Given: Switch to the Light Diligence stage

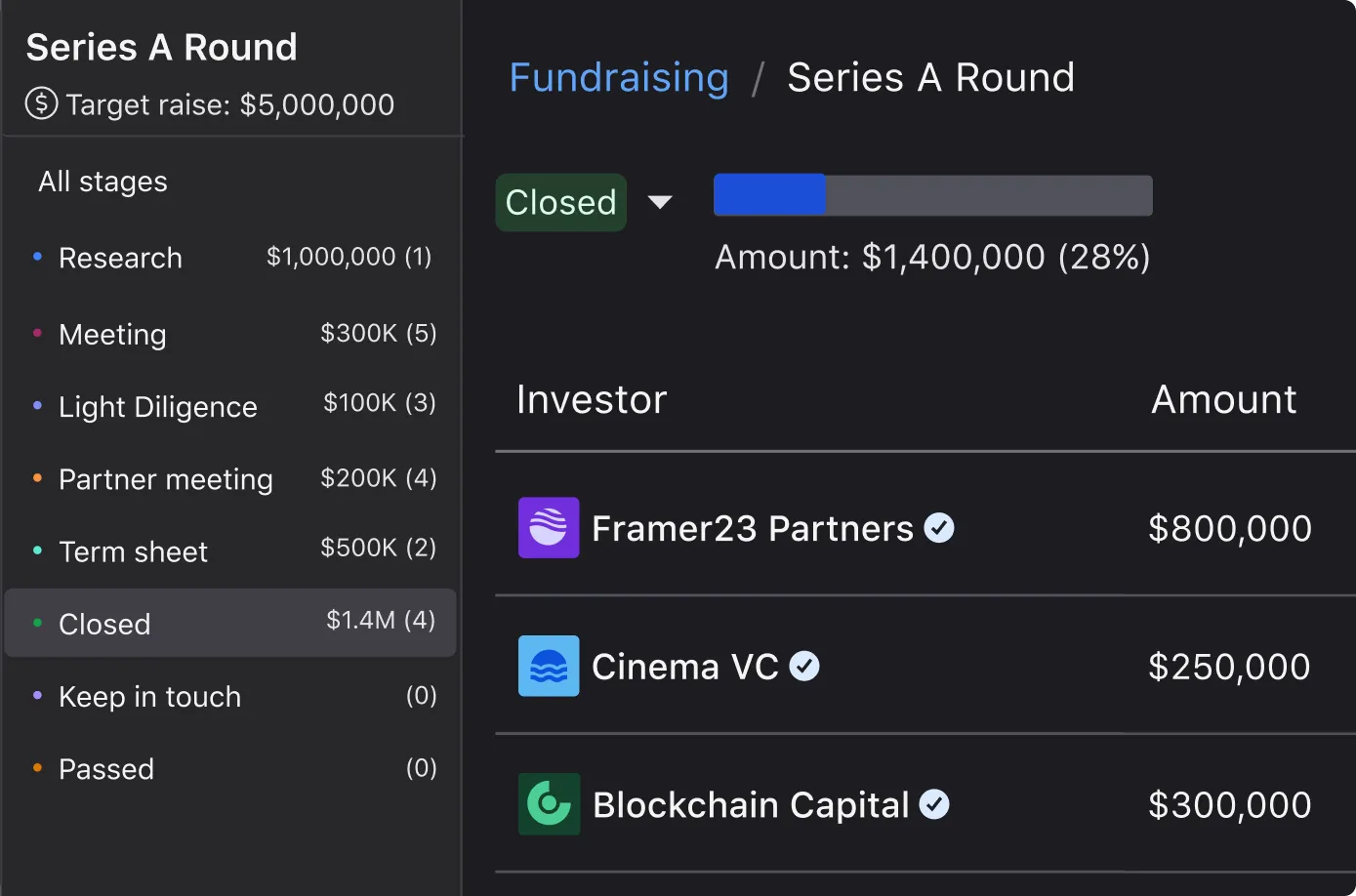Looking at the screenshot, I should [x=158, y=407].
